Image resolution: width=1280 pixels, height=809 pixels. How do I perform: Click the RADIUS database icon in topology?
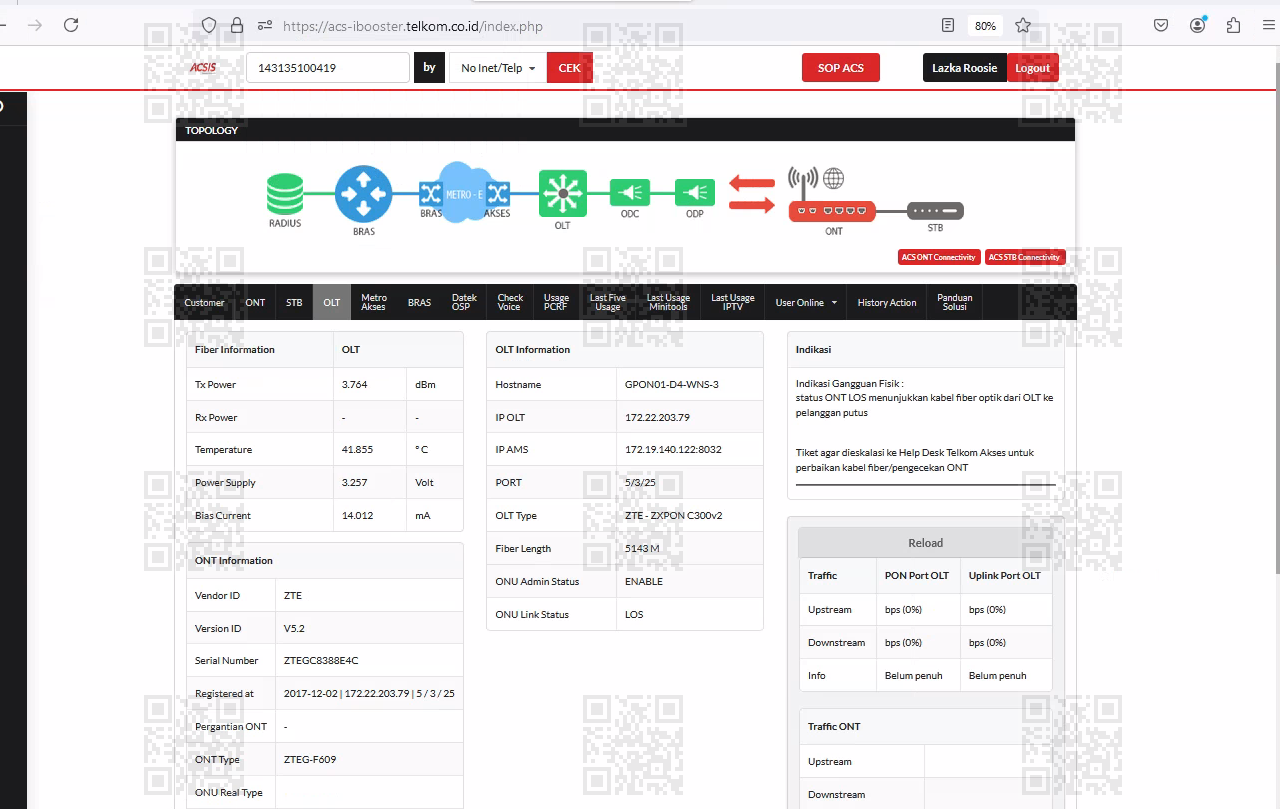pyautogui.click(x=285, y=194)
